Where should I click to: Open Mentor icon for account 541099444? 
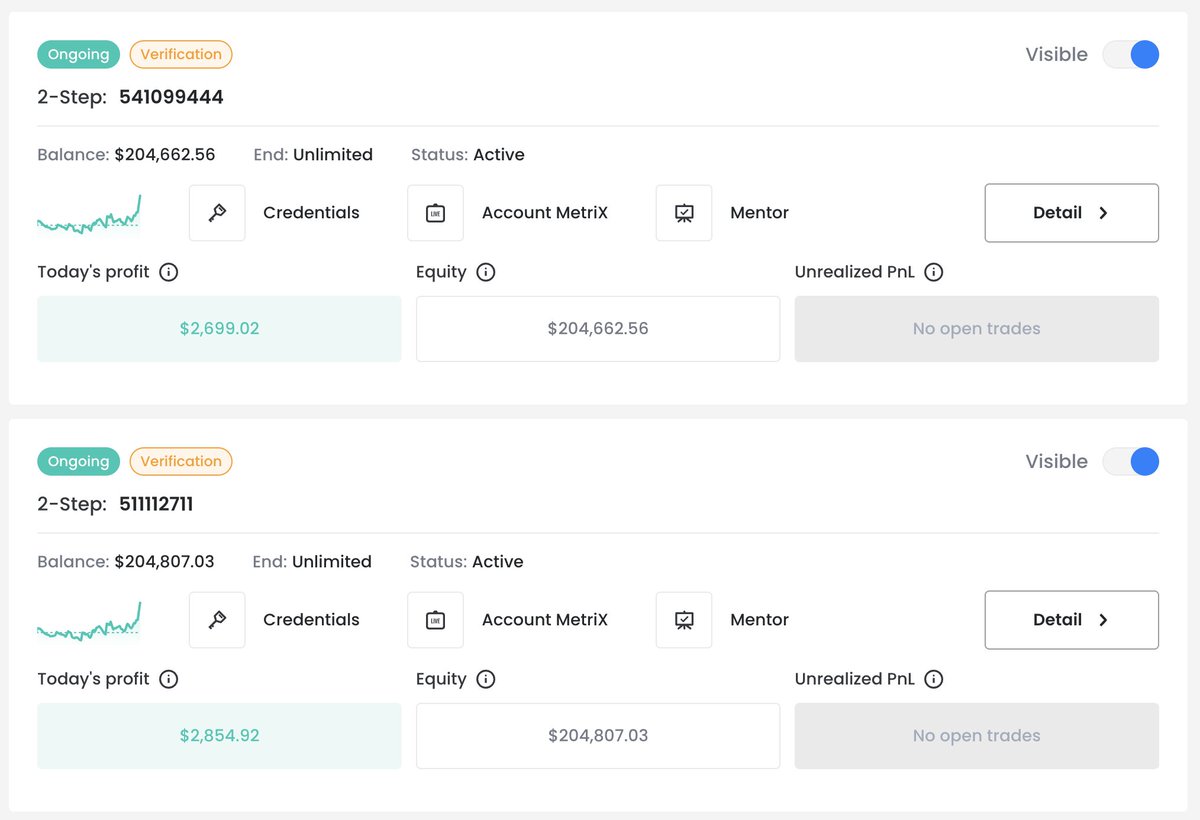click(x=684, y=213)
